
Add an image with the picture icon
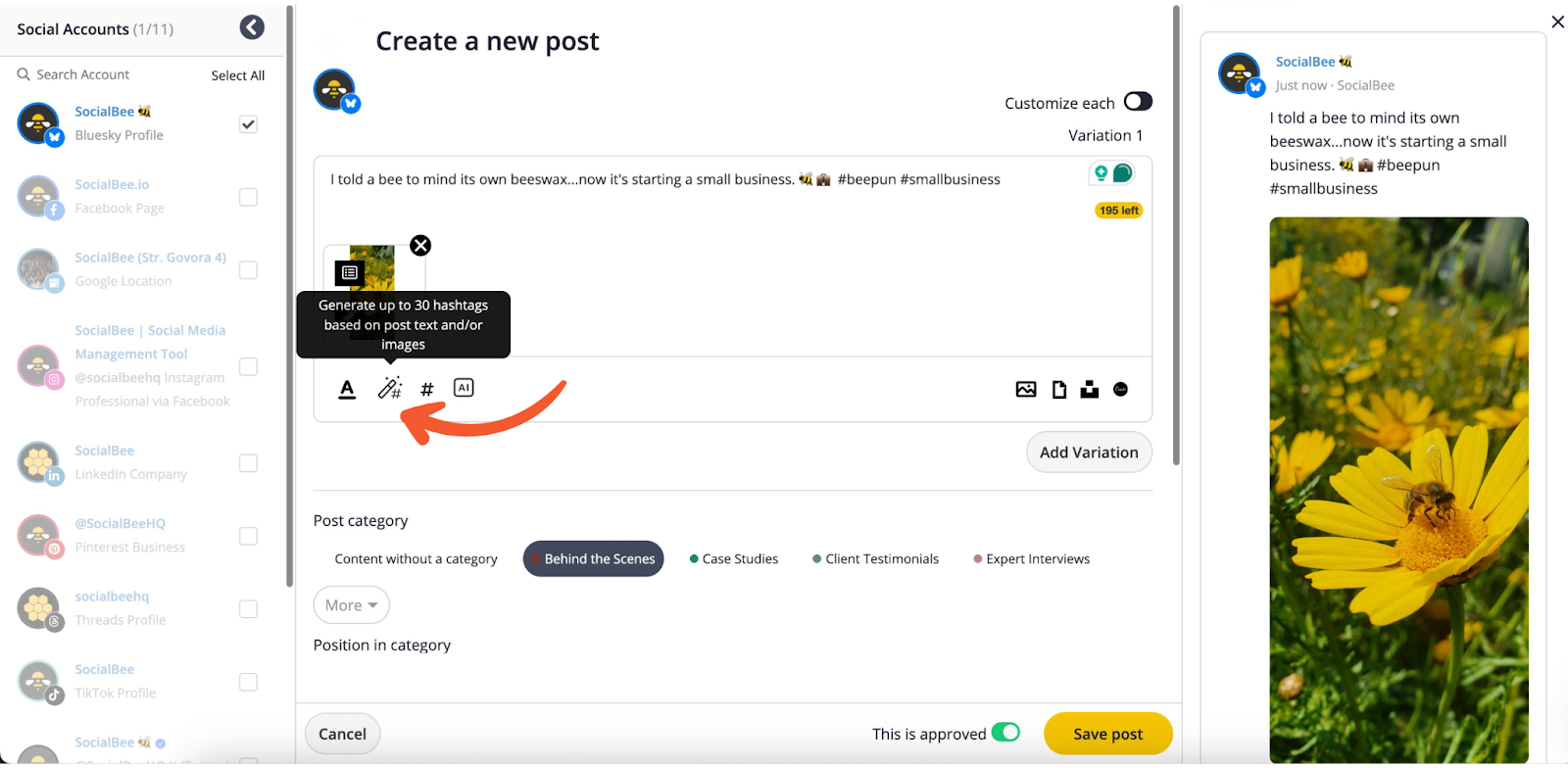click(1026, 389)
